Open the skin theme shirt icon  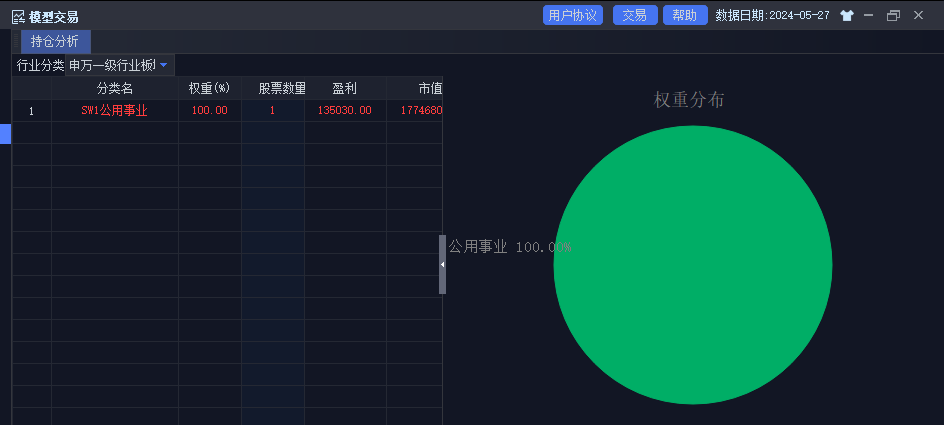(x=847, y=16)
